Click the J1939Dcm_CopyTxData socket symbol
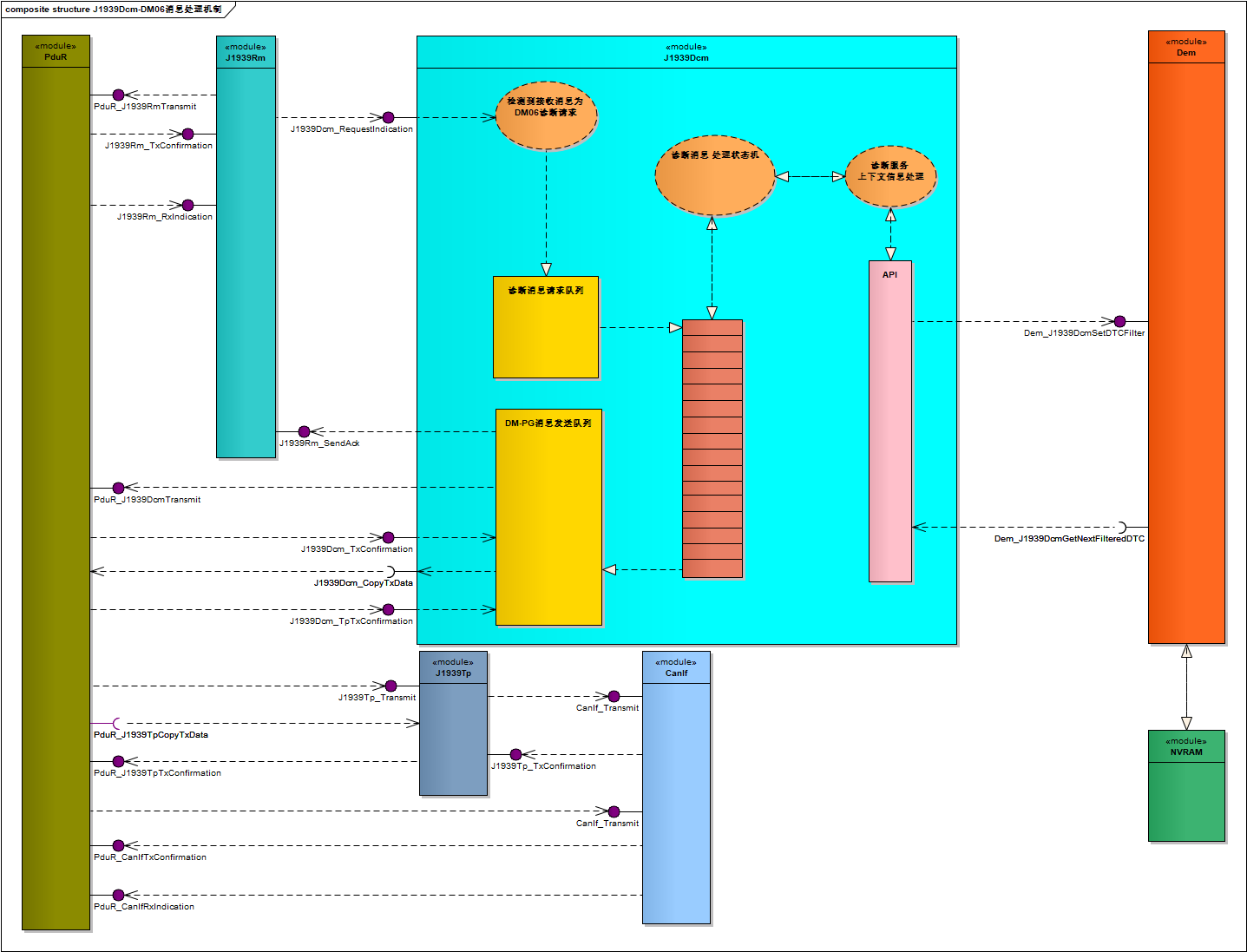The width and height of the screenshot is (1247, 952). [x=390, y=571]
